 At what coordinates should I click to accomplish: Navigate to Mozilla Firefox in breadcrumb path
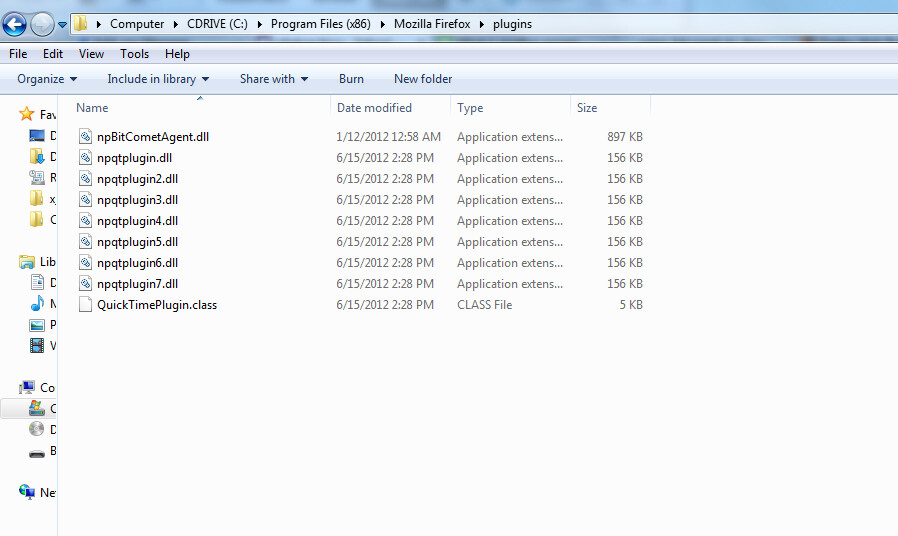(430, 24)
